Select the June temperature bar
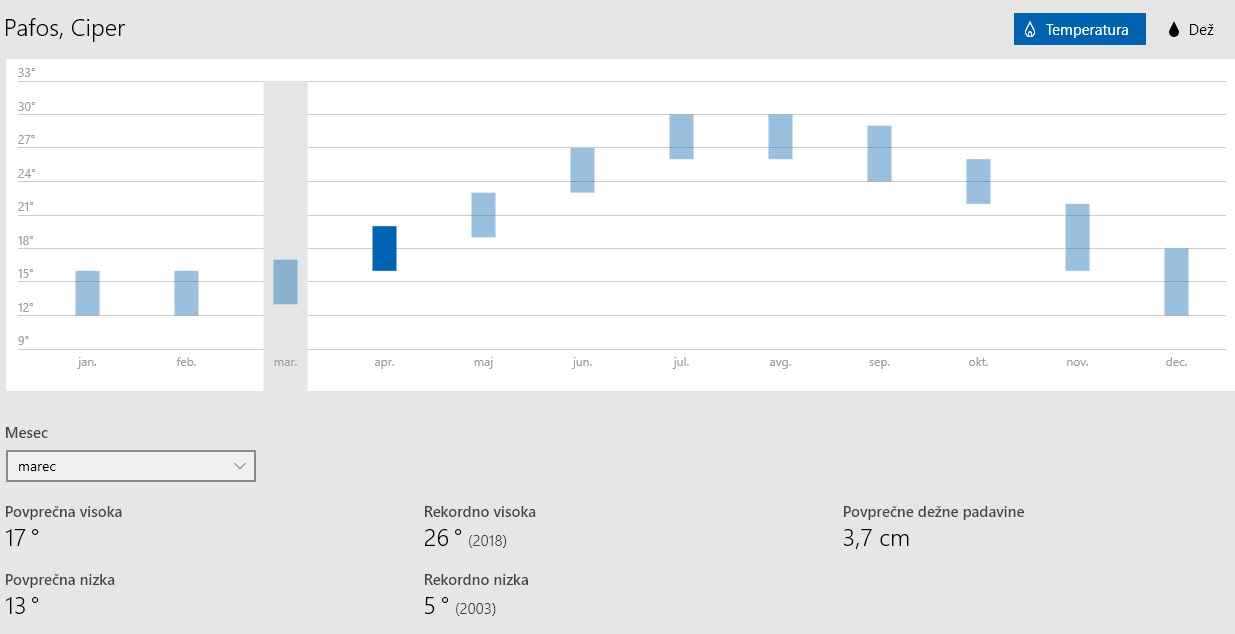This screenshot has width=1235, height=634. click(x=582, y=170)
